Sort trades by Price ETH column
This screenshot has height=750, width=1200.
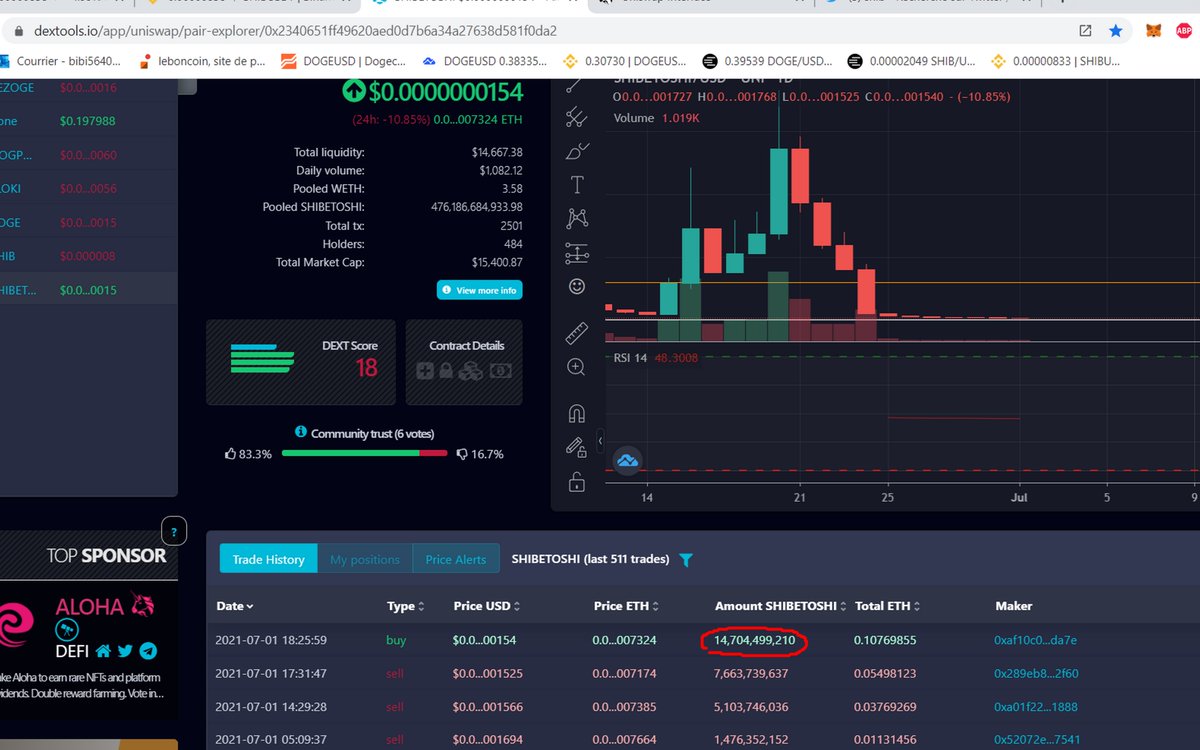click(626, 606)
